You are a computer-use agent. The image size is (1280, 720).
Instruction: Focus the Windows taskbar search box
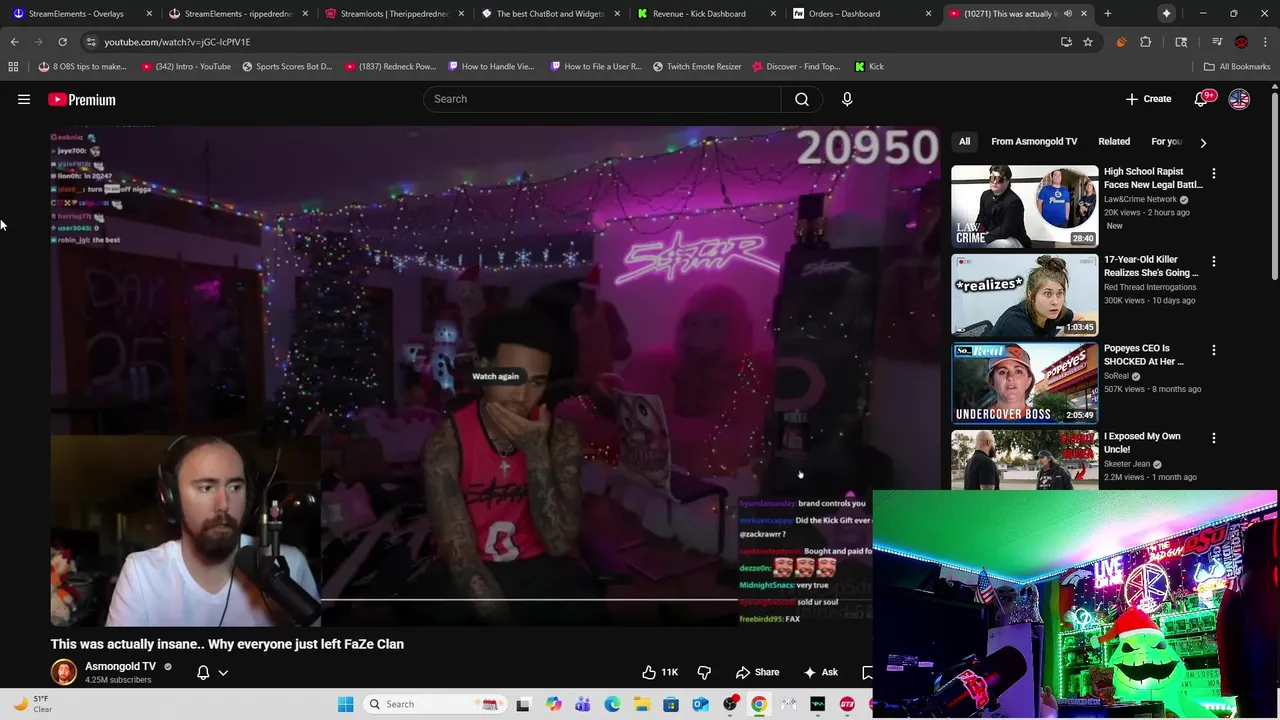434,704
